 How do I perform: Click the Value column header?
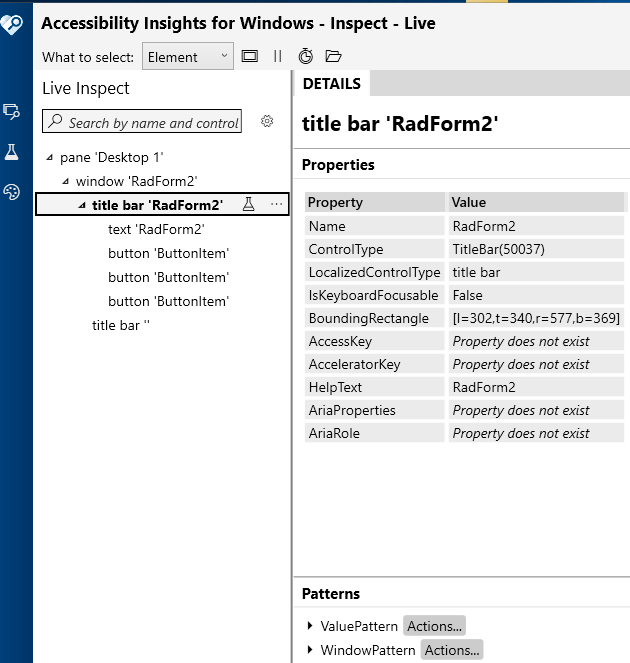(536, 202)
